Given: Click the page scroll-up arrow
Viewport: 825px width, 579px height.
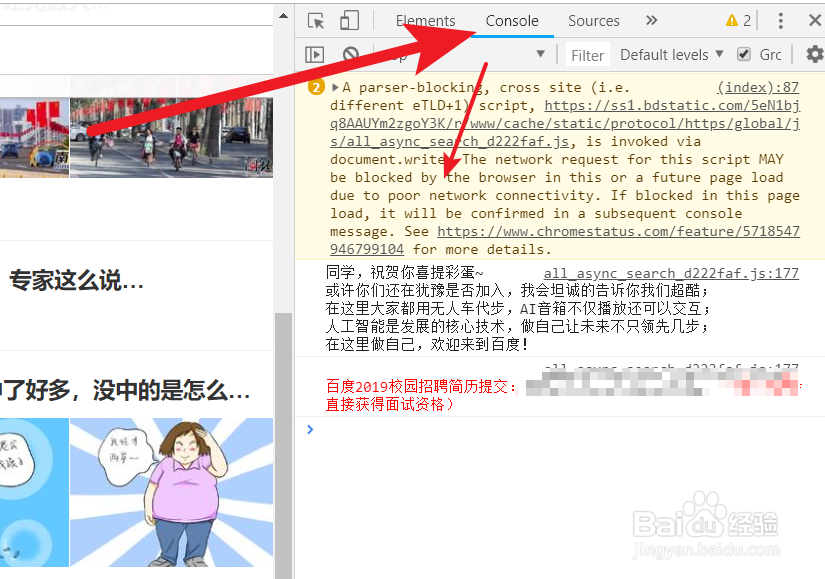Looking at the screenshot, I should [283, 16].
